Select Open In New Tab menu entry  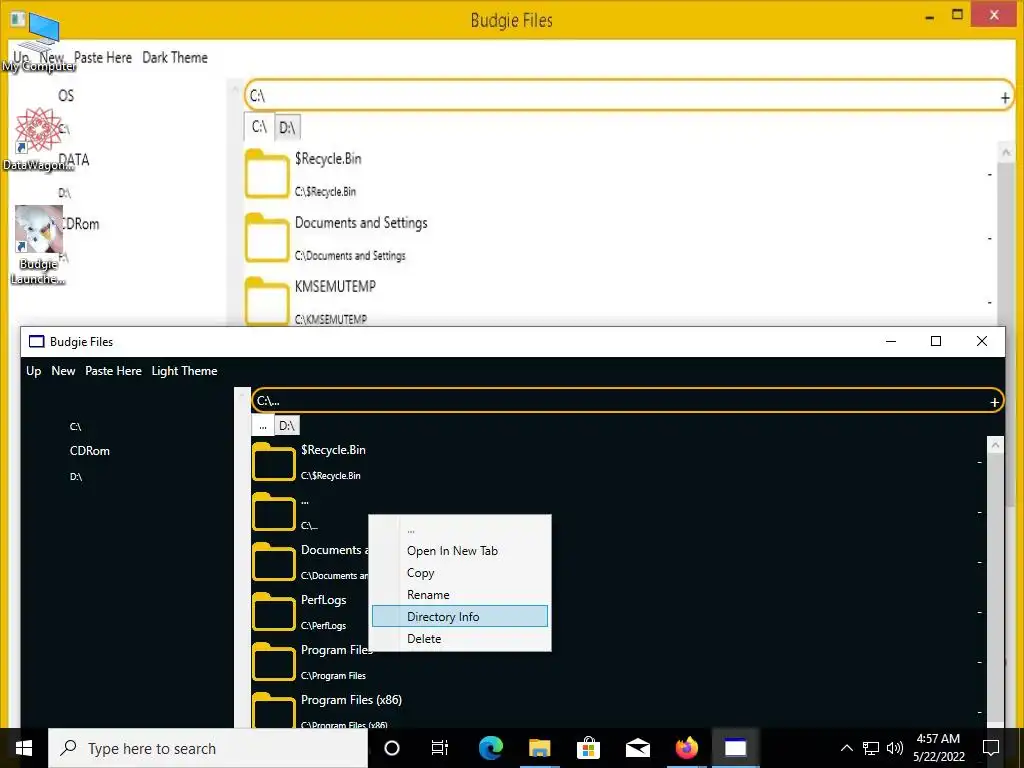coord(452,551)
